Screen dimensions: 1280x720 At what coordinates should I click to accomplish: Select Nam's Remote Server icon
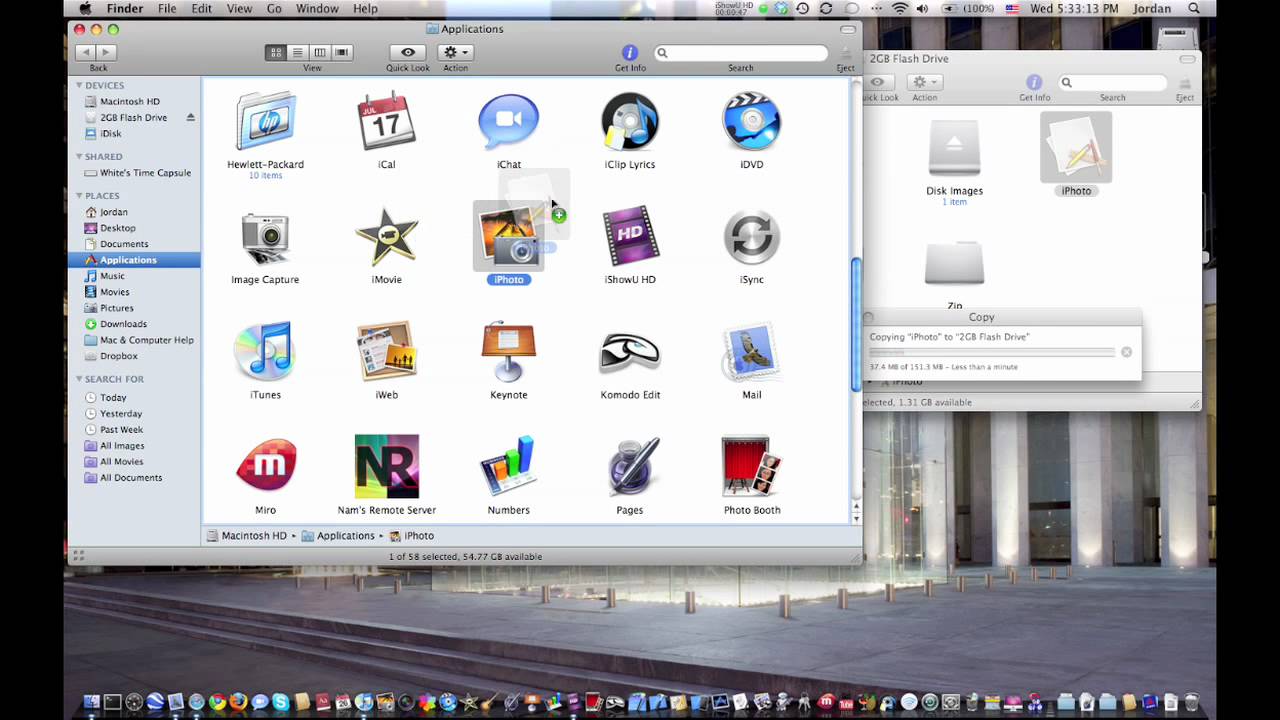pyautogui.click(x=387, y=466)
